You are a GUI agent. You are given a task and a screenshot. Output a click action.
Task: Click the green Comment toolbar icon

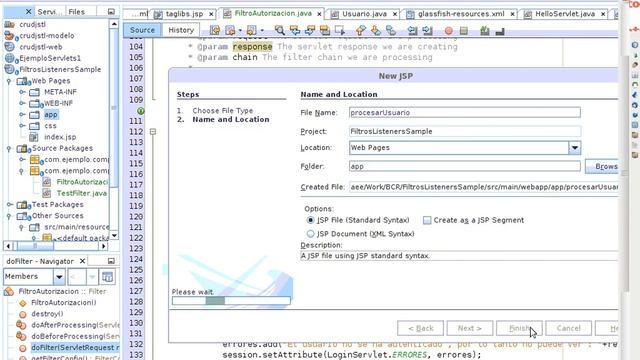click(484, 30)
